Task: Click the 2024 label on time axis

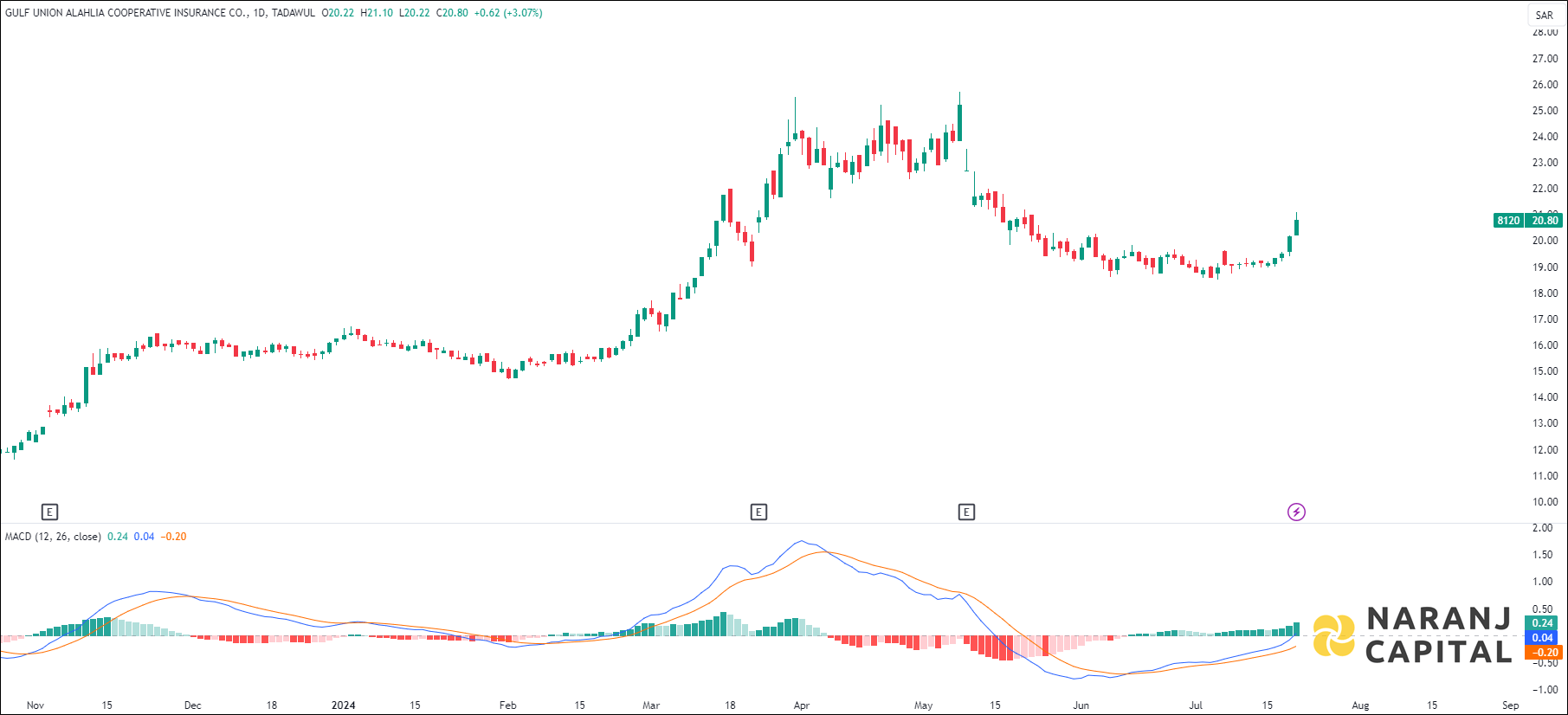Action: point(344,705)
